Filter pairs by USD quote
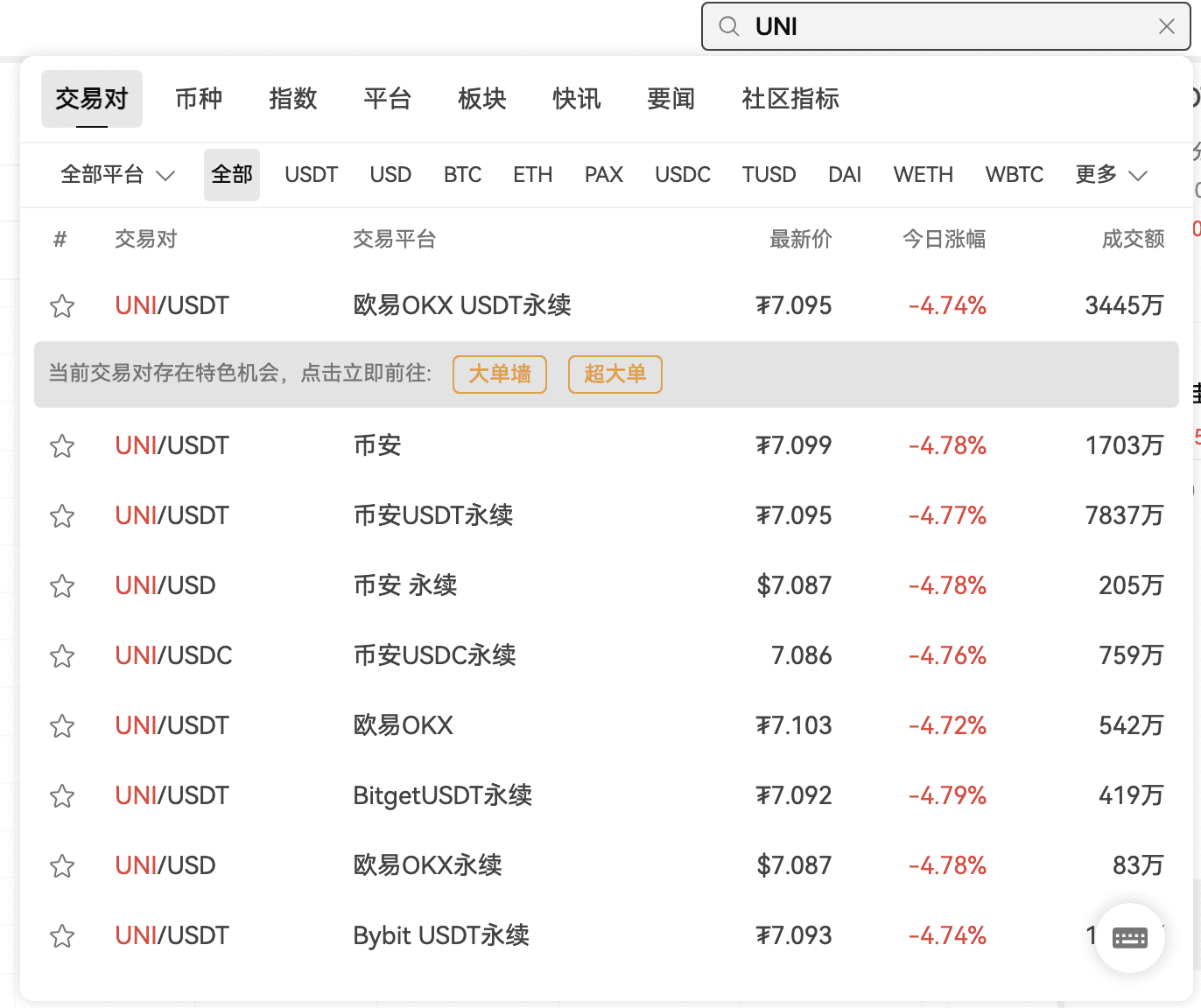The height and width of the screenshot is (1008, 1201). tap(390, 175)
